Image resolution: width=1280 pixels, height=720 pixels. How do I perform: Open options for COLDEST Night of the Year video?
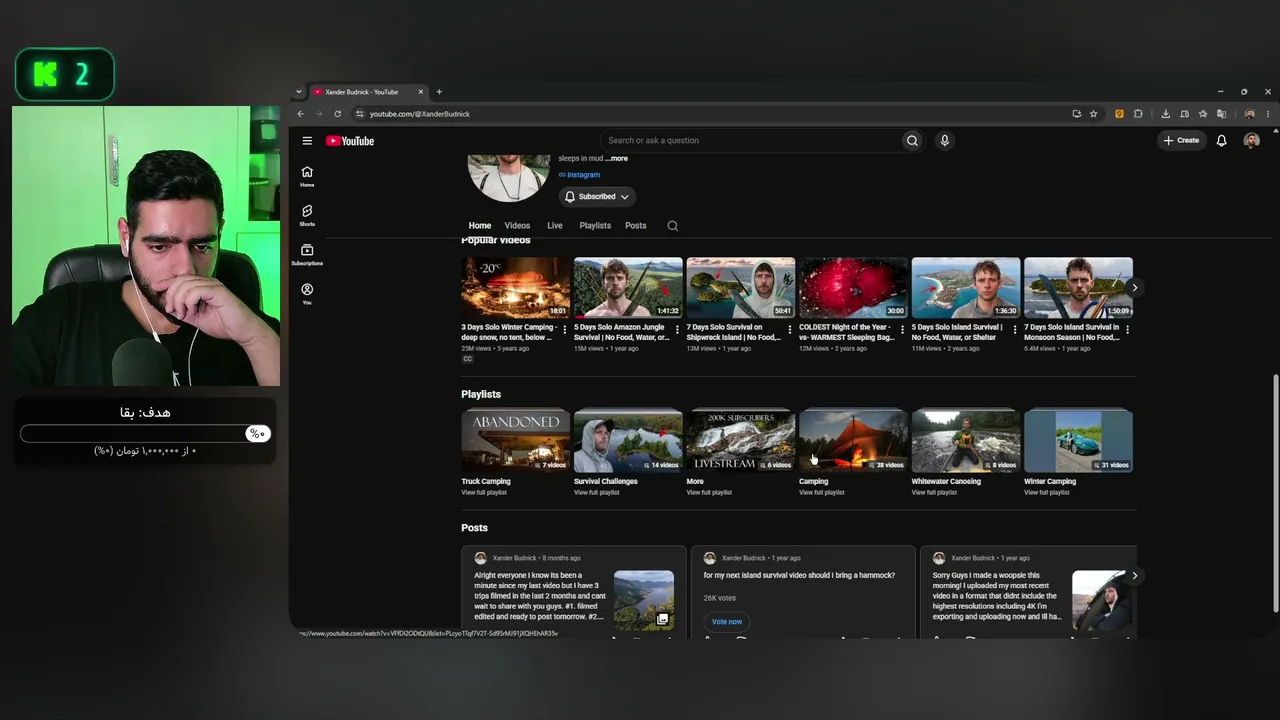point(902,329)
